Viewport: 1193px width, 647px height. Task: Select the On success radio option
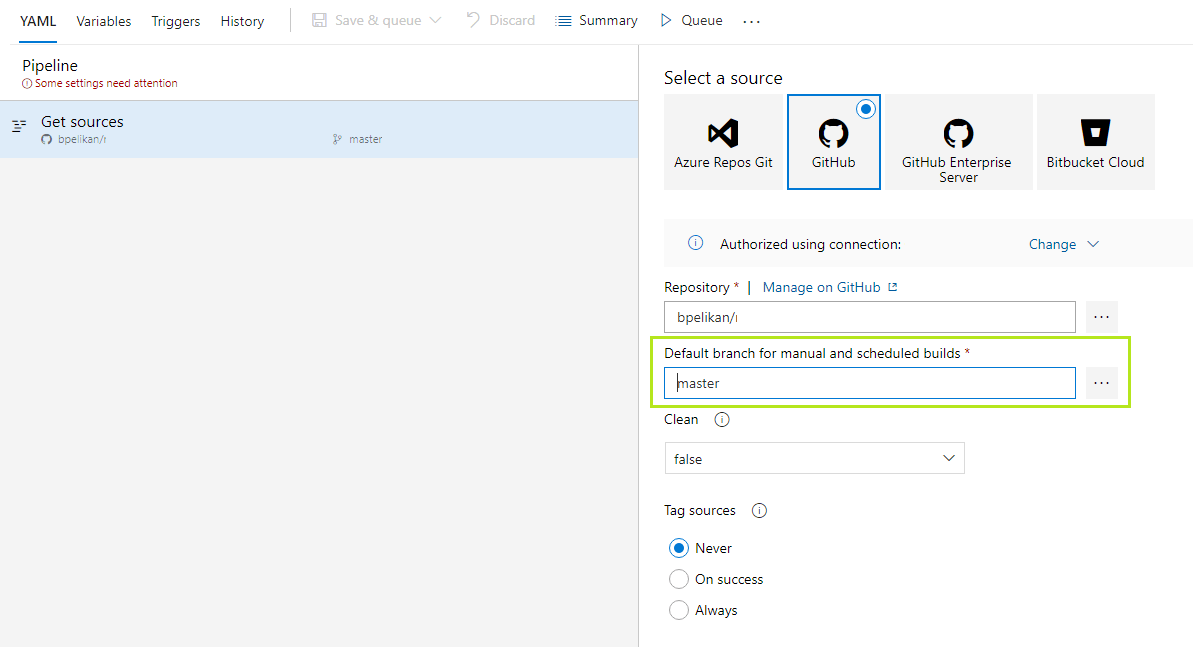point(679,579)
